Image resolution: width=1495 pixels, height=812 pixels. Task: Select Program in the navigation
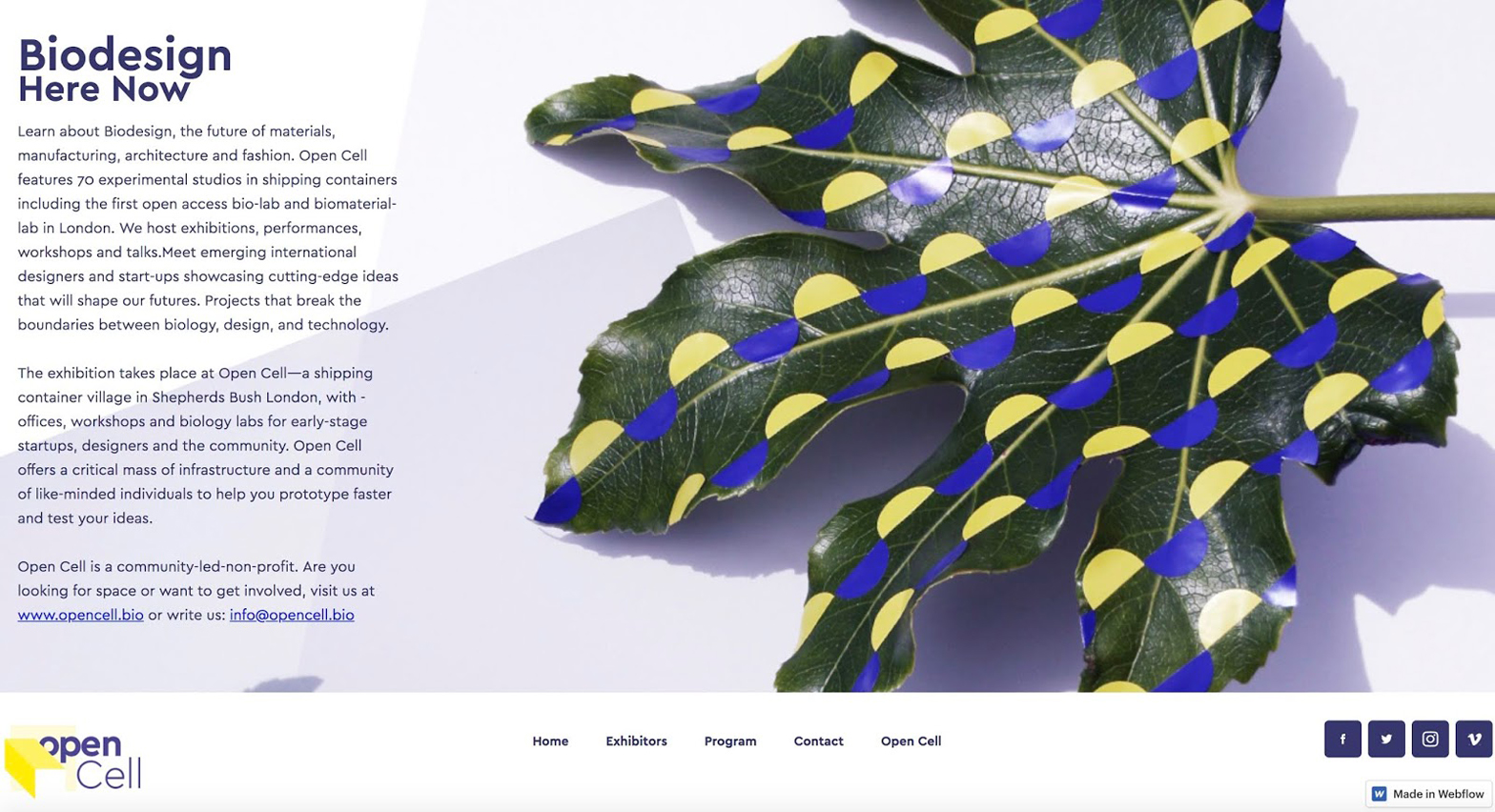tap(730, 741)
